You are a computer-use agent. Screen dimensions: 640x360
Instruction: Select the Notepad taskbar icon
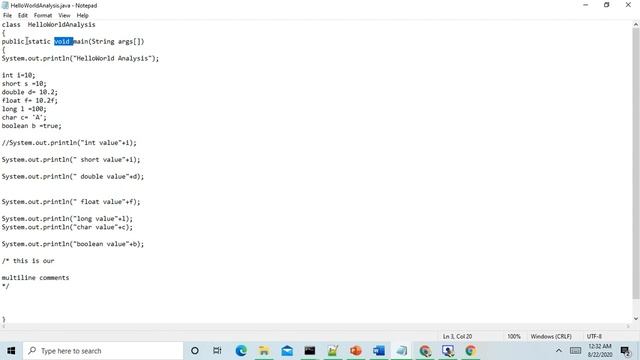402,351
